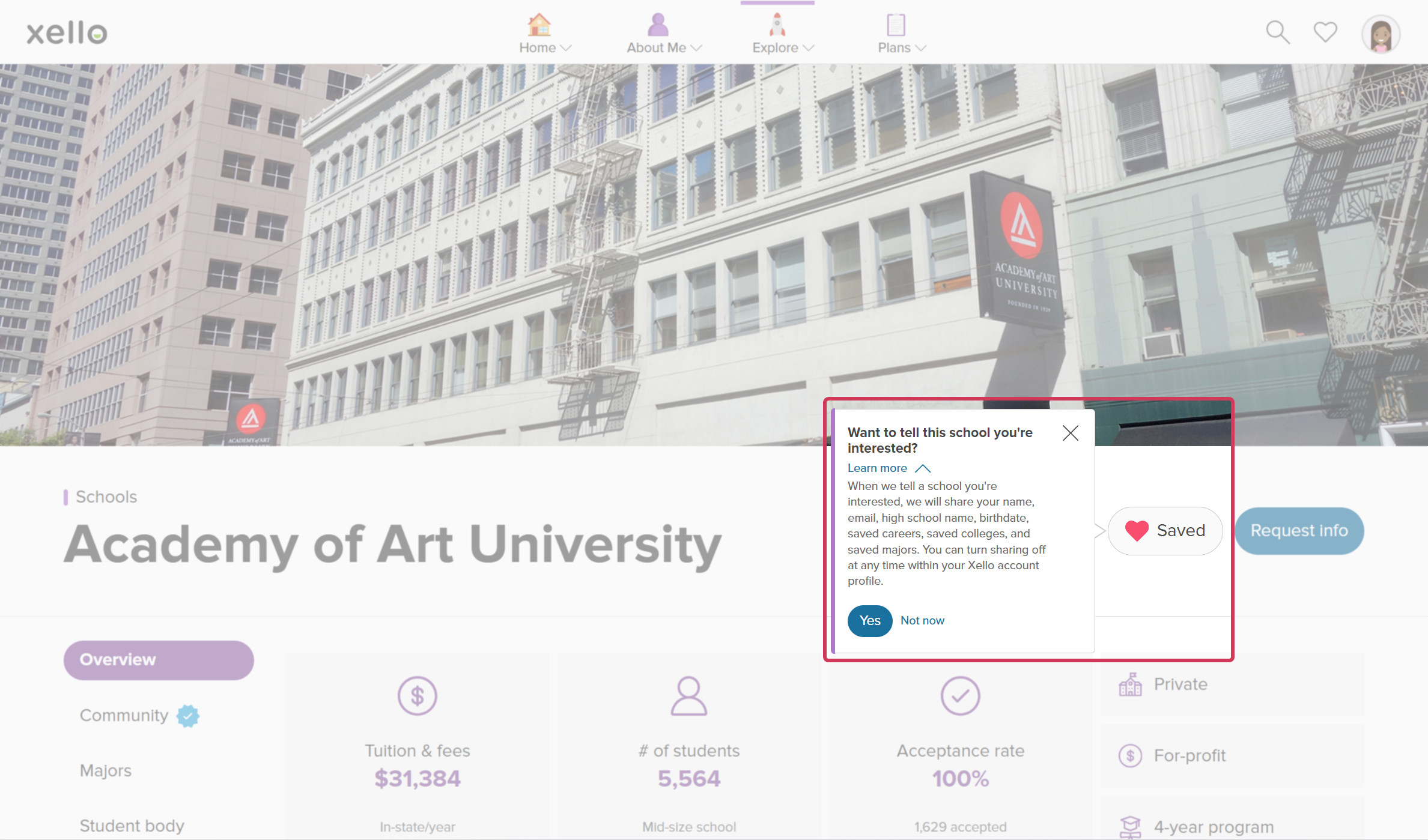
Task: Select Not now in the popup
Action: [923, 620]
